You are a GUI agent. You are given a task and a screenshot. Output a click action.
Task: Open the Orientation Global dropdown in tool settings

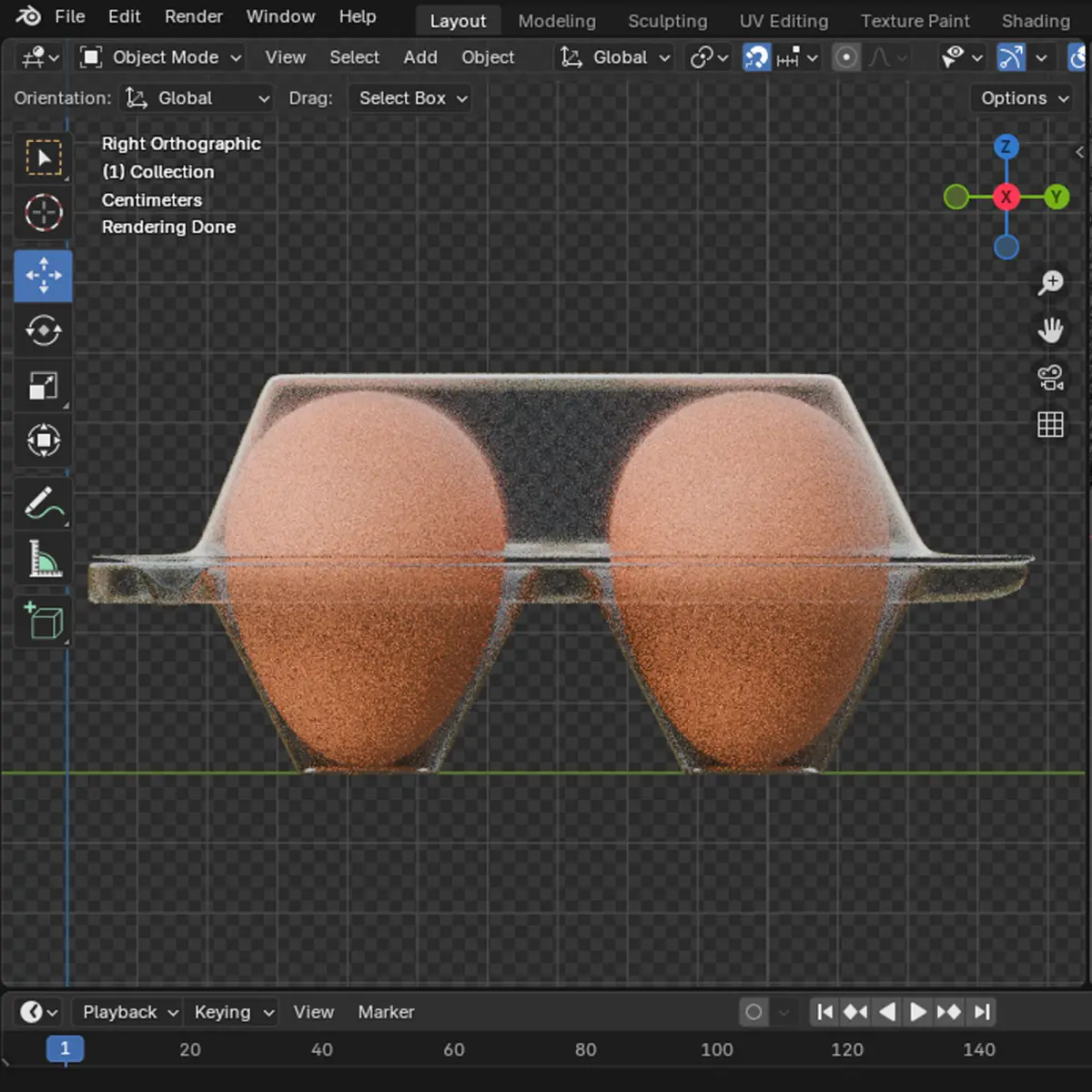[197, 98]
